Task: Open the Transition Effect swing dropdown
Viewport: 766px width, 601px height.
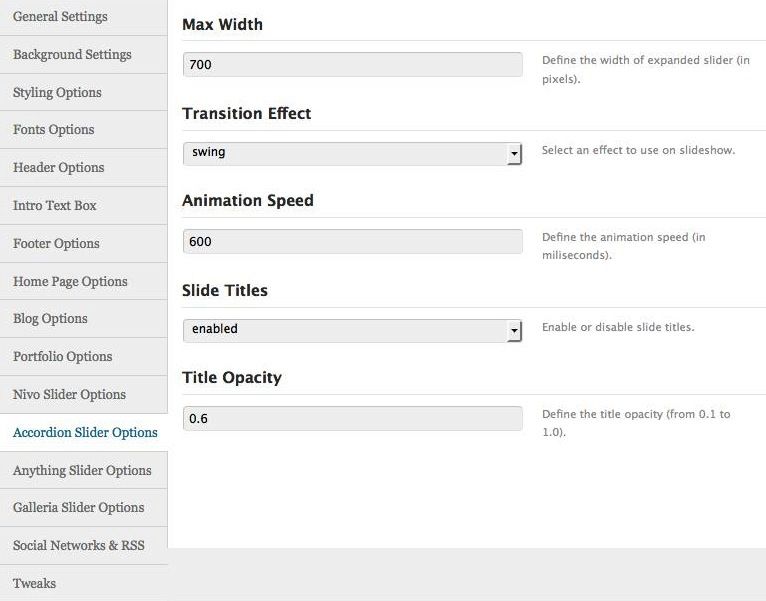Action: pyautogui.click(x=352, y=153)
